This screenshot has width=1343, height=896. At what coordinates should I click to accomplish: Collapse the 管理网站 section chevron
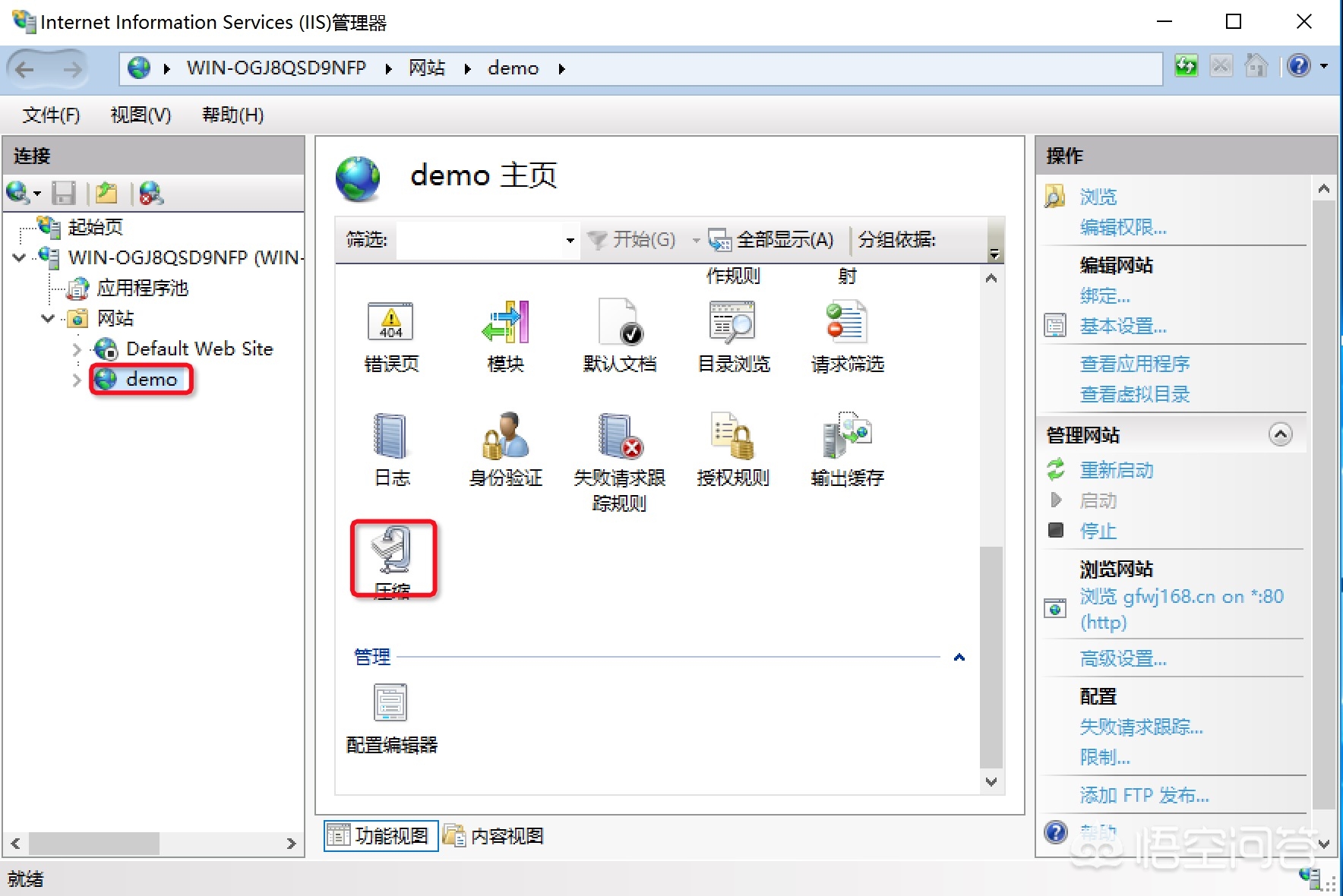(x=1281, y=434)
